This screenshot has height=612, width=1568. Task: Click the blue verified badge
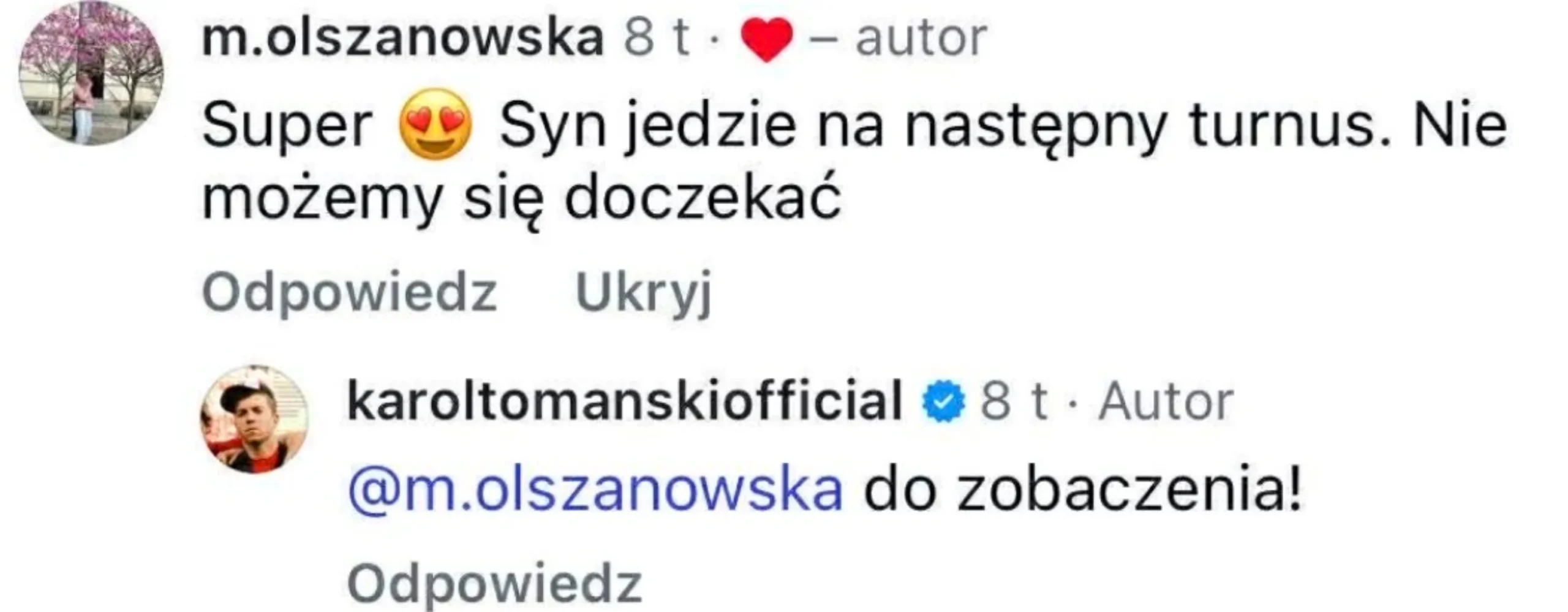click(943, 402)
